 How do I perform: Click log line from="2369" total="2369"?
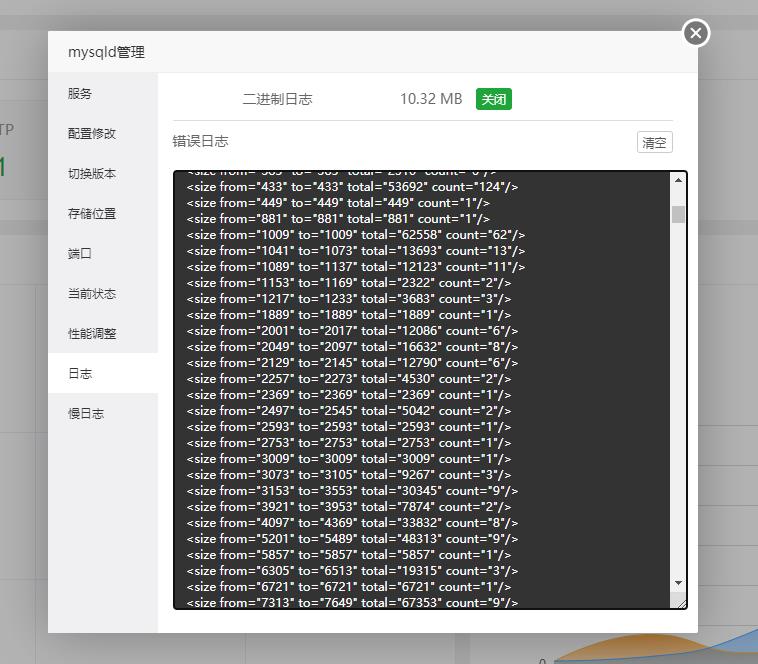coord(349,394)
